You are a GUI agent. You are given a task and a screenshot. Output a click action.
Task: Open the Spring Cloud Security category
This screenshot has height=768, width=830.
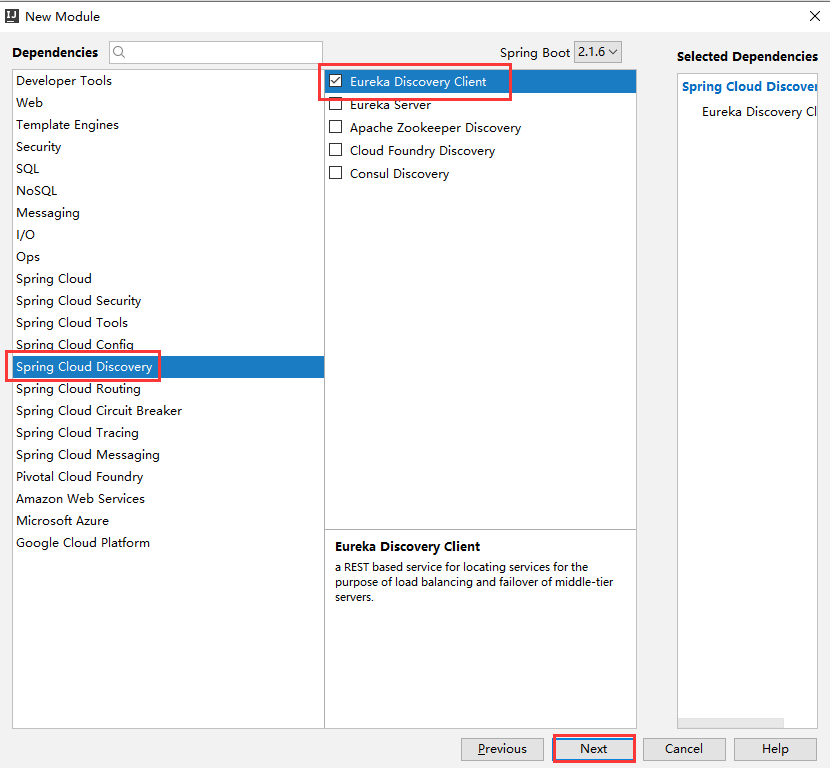coord(168,301)
